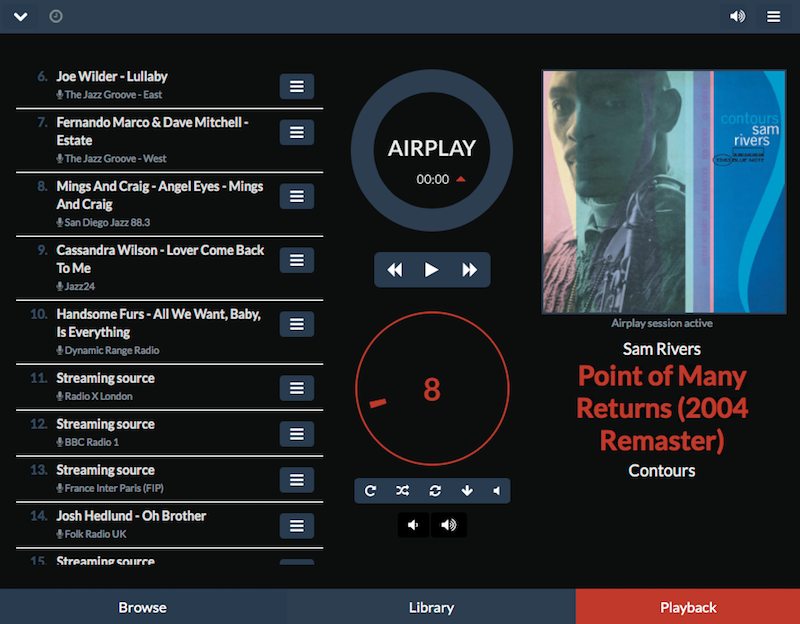Toggle single track mode
The image size is (800, 624).
pos(435,491)
